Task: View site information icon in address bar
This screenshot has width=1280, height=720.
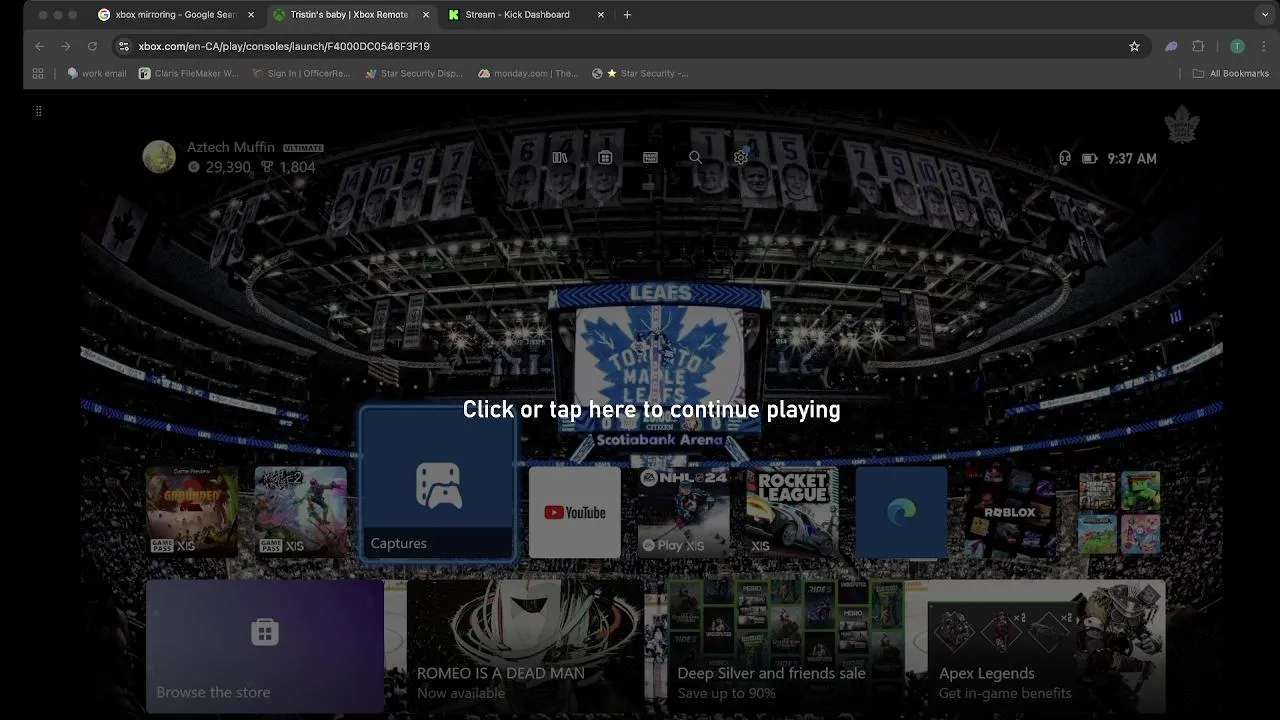Action: (x=123, y=46)
